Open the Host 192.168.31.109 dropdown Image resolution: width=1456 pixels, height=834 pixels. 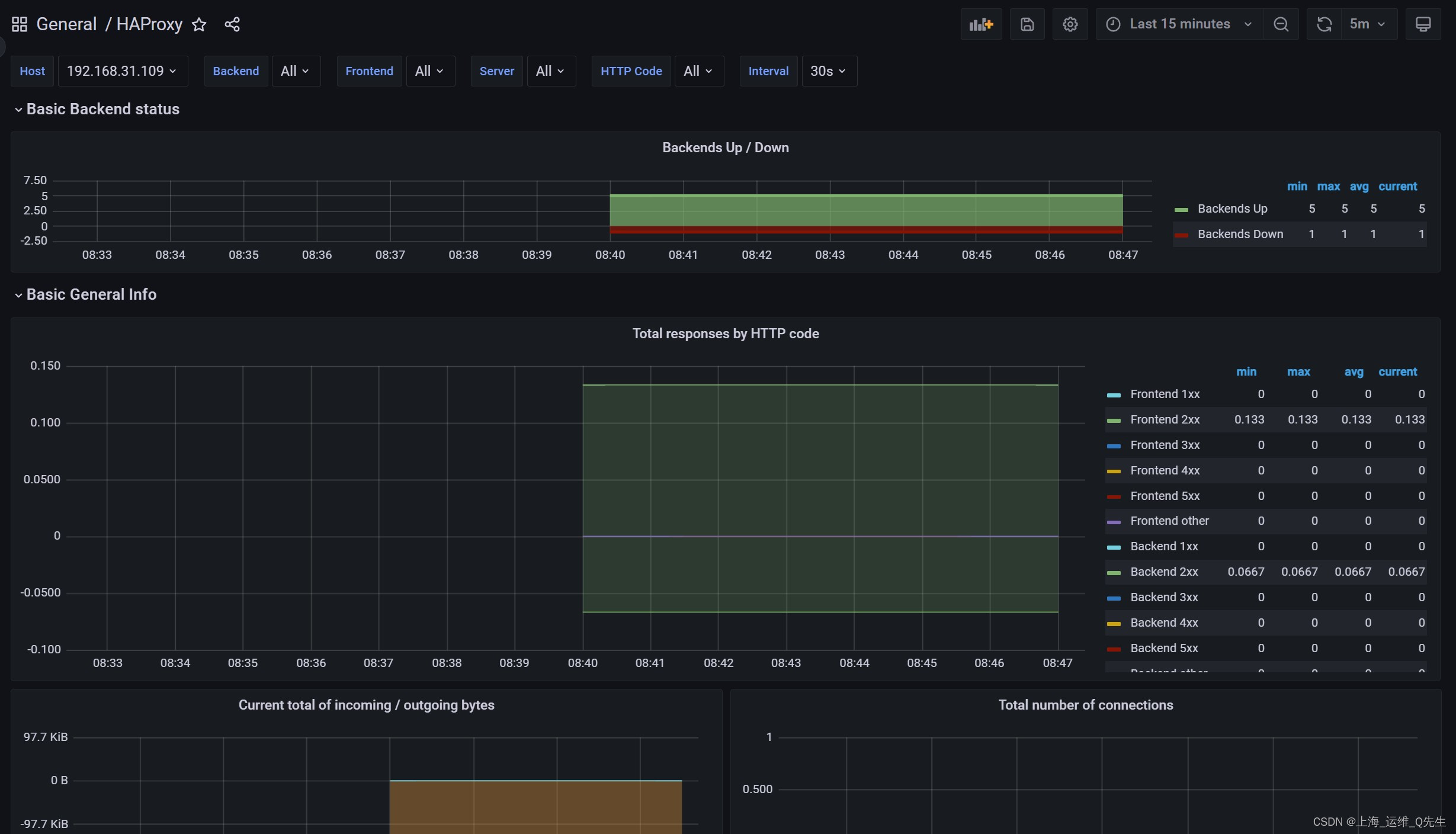coord(123,71)
